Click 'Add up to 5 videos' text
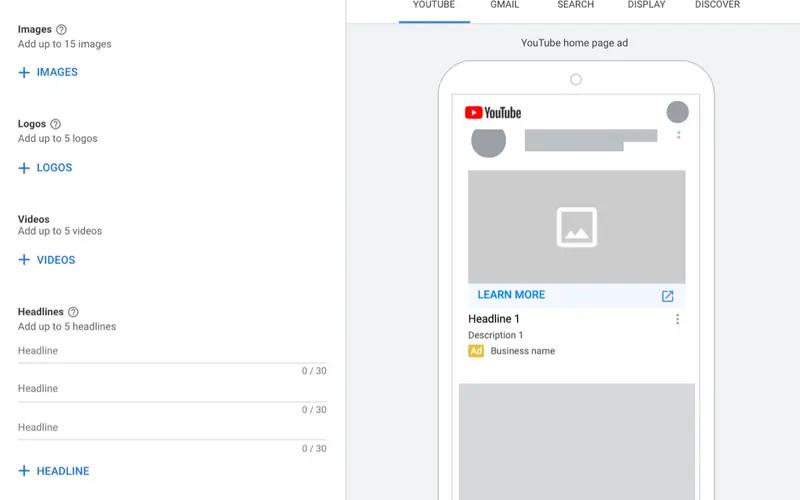800x500 pixels. 60,231
